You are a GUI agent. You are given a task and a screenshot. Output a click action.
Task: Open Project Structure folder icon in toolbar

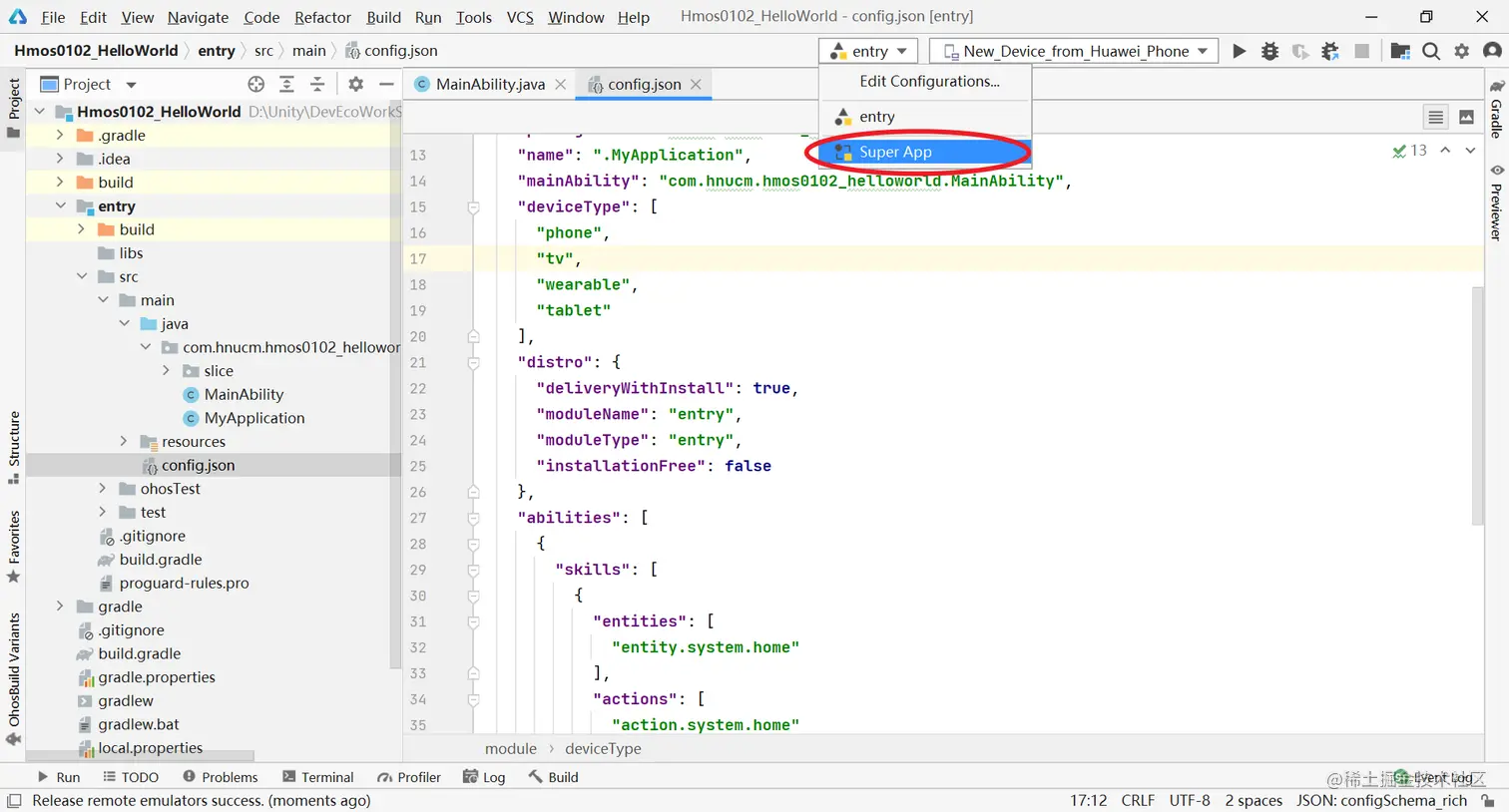[x=1400, y=51]
